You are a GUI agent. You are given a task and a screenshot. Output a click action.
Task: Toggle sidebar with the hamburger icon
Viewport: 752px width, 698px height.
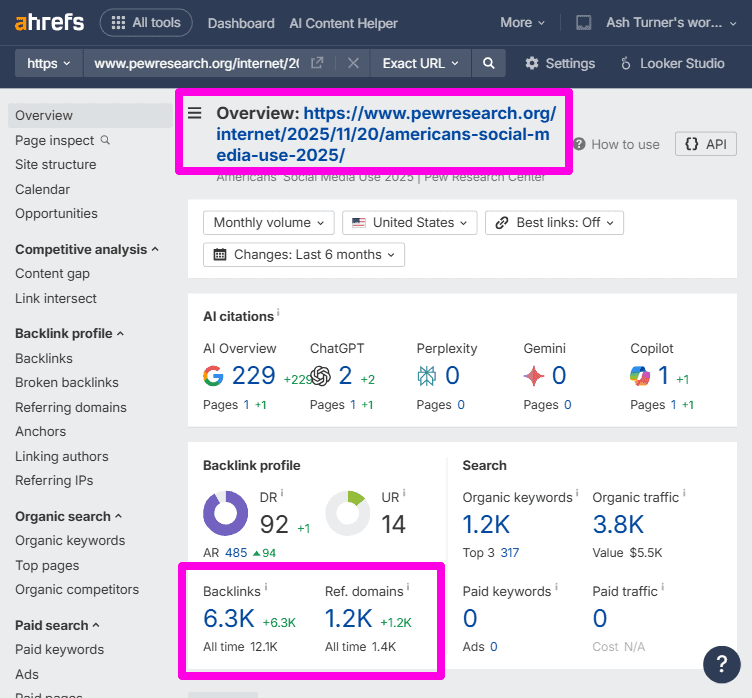coord(194,113)
